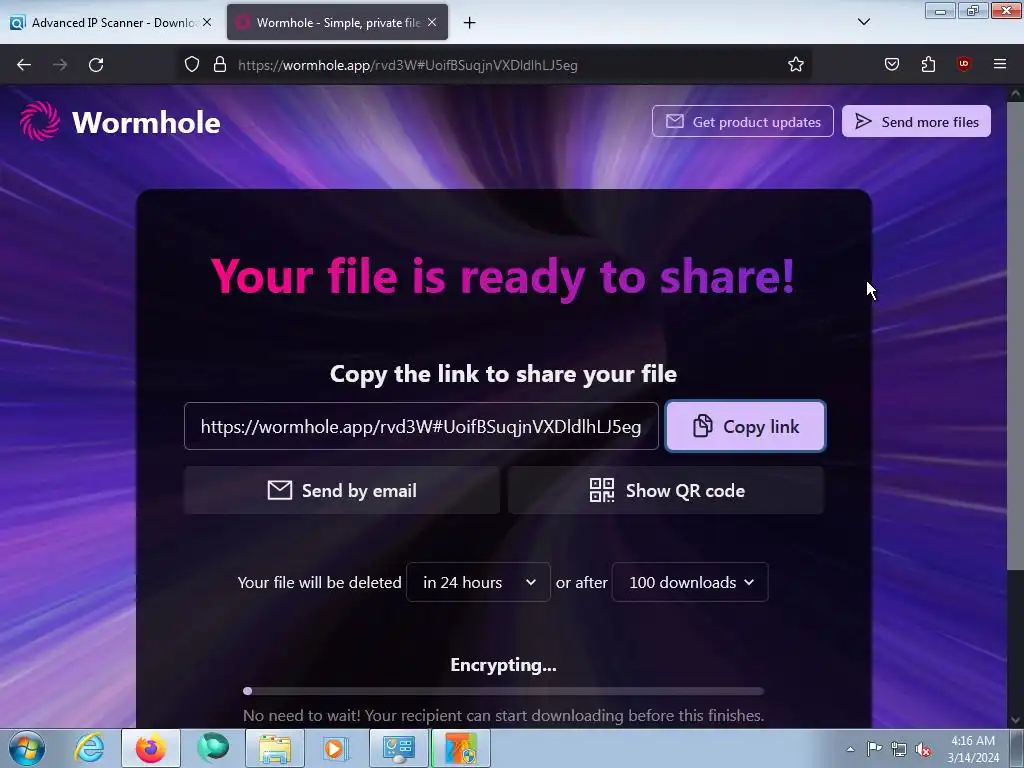This screenshot has width=1024, height=768.
Task: Click 'Your file will be deleted' label
Action: click(319, 583)
